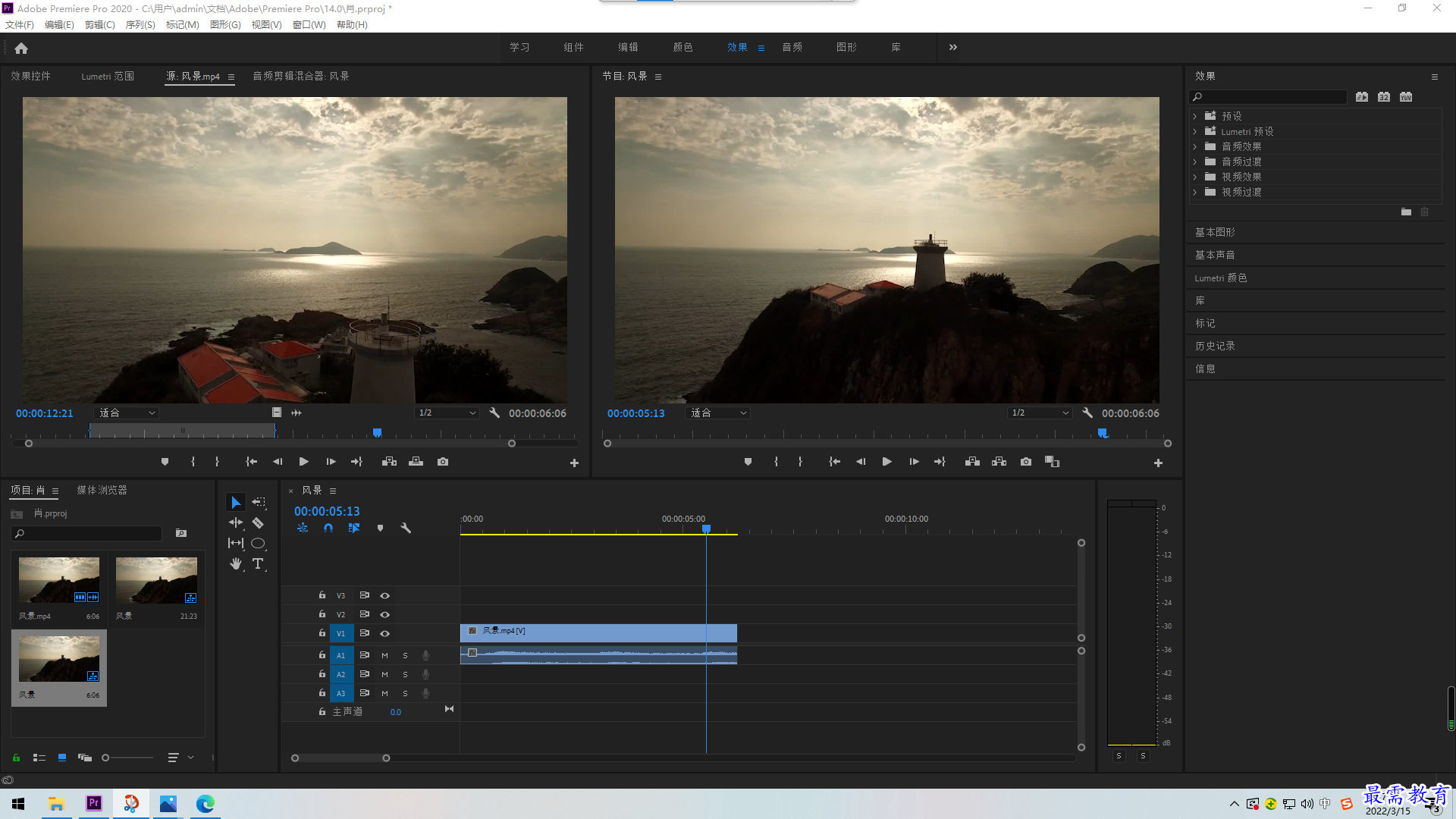
Task: Open the 基本声音 panel
Action: 1215,255
